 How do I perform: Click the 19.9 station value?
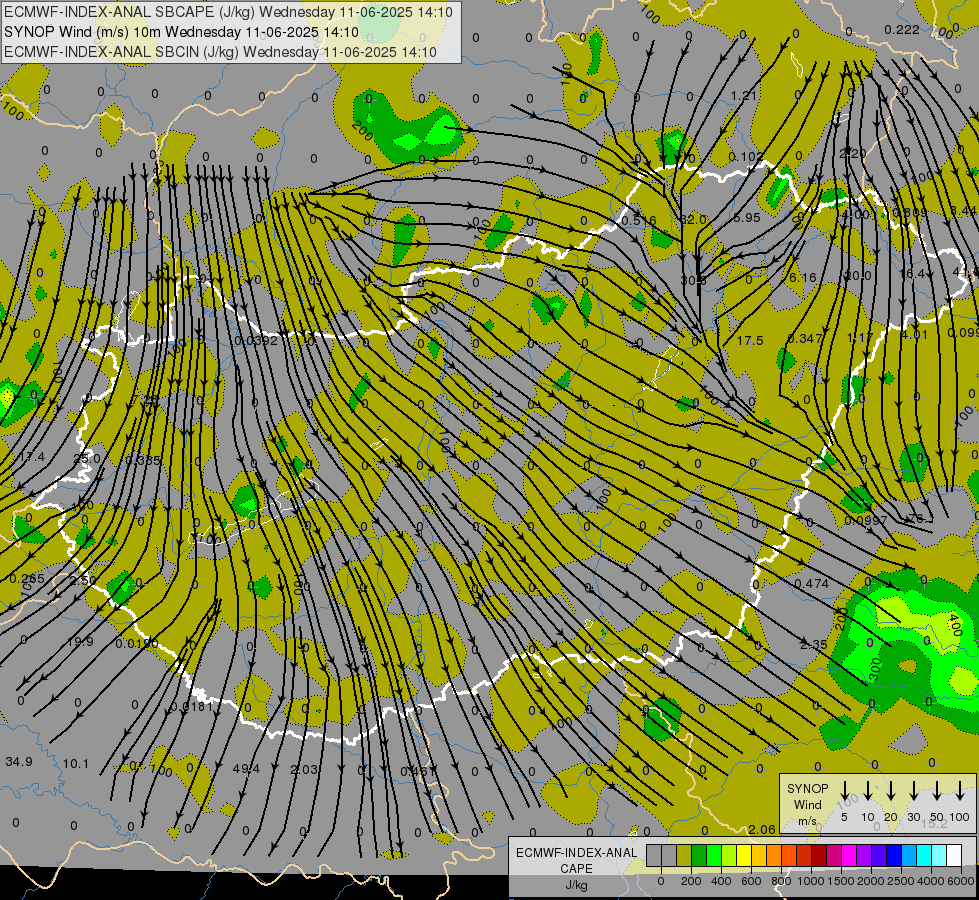coord(80,641)
